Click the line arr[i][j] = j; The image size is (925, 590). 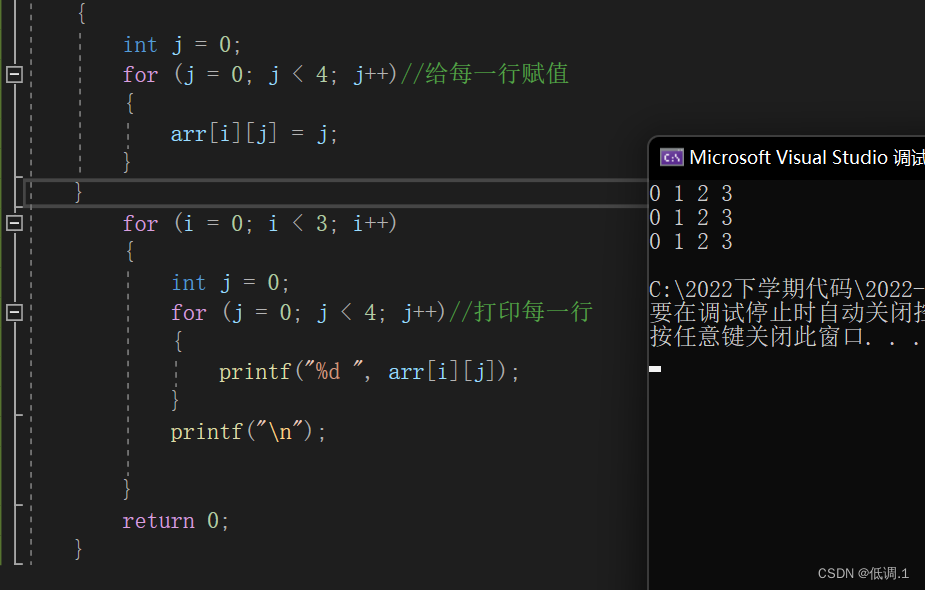(x=254, y=134)
